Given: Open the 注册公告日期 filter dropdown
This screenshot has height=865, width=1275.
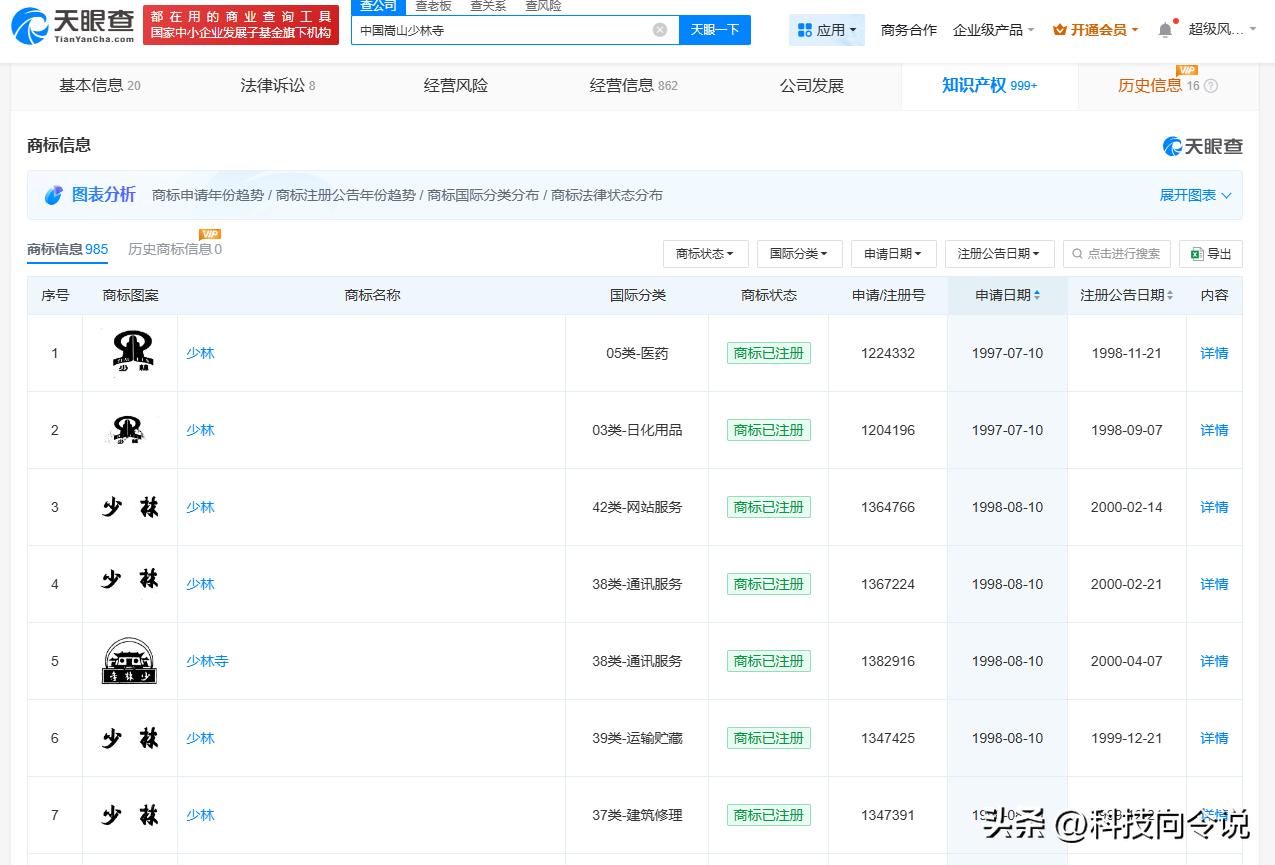Looking at the screenshot, I should tap(999, 254).
